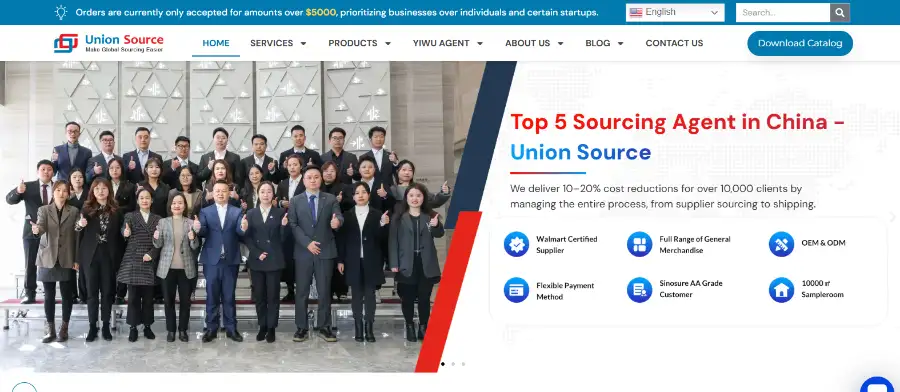Expand the Blog menu arrow
Viewport: 900px width, 392px height.
point(620,44)
